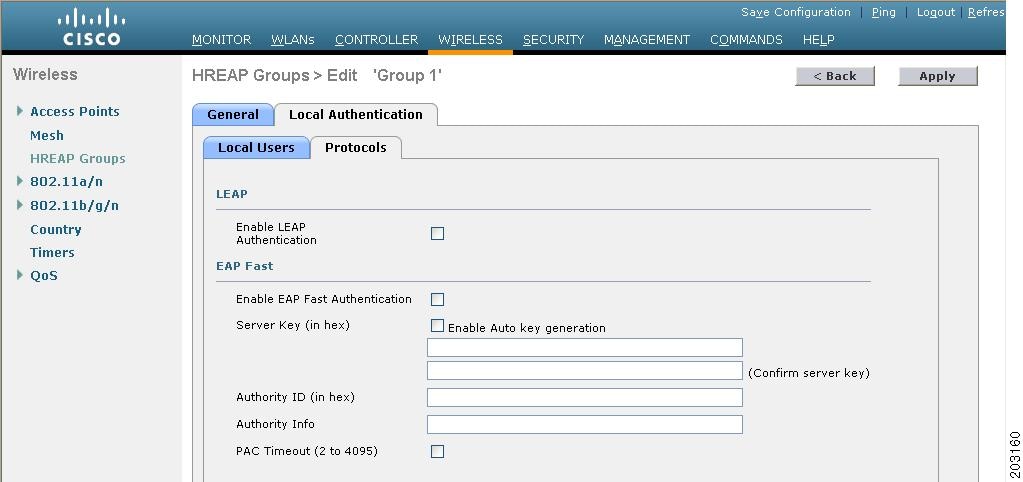Click the Back button
This screenshot has width=1023, height=482.
coord(834,76)
